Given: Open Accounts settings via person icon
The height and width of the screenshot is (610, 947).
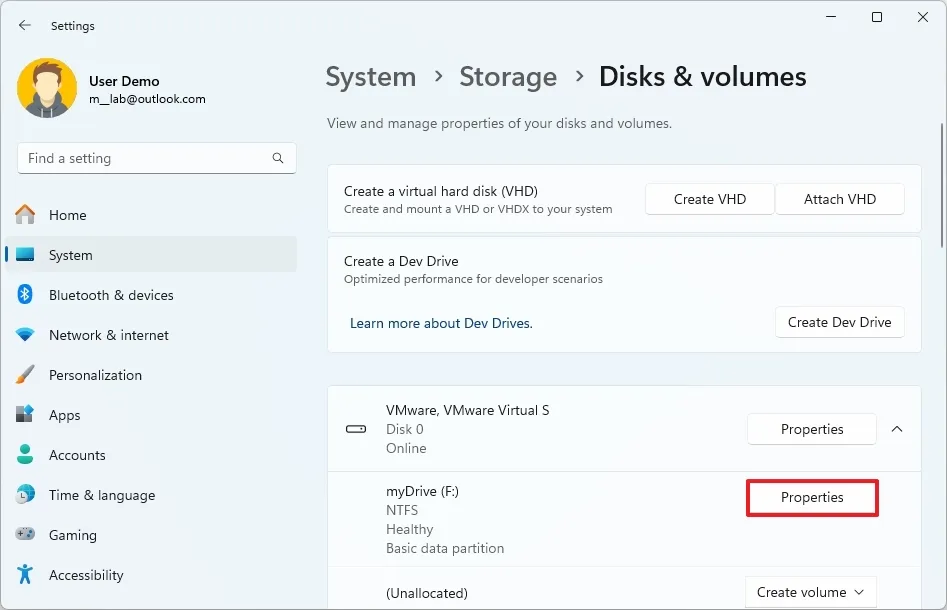Looking at the screenshot, I should [x=25, y=455].
